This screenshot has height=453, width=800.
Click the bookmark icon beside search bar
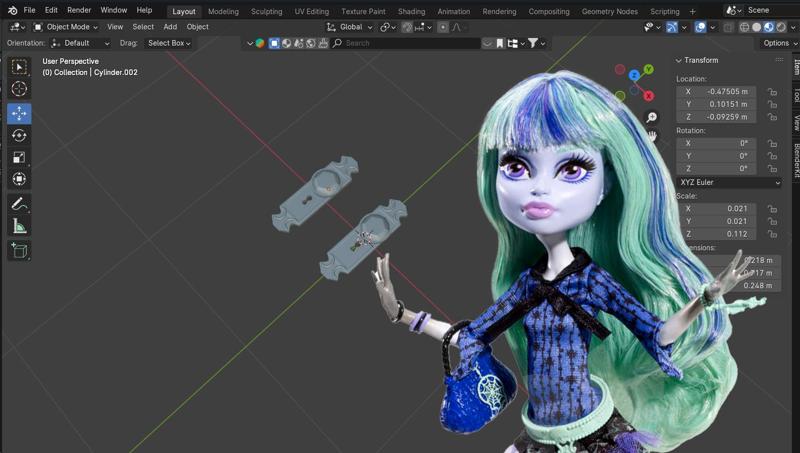pyautogui.click(x=500, y=43)
